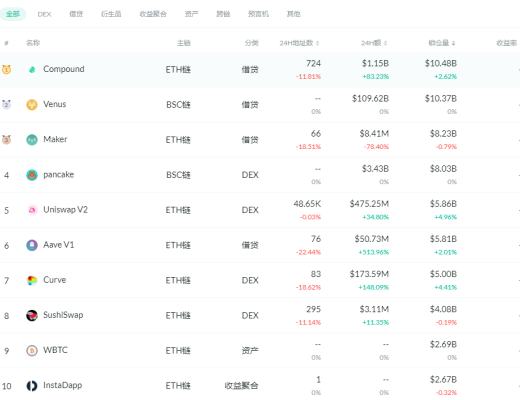Click the rank number 5 cell
The width and height of the screenshot is (520, 400).
(x=7, y=211)
